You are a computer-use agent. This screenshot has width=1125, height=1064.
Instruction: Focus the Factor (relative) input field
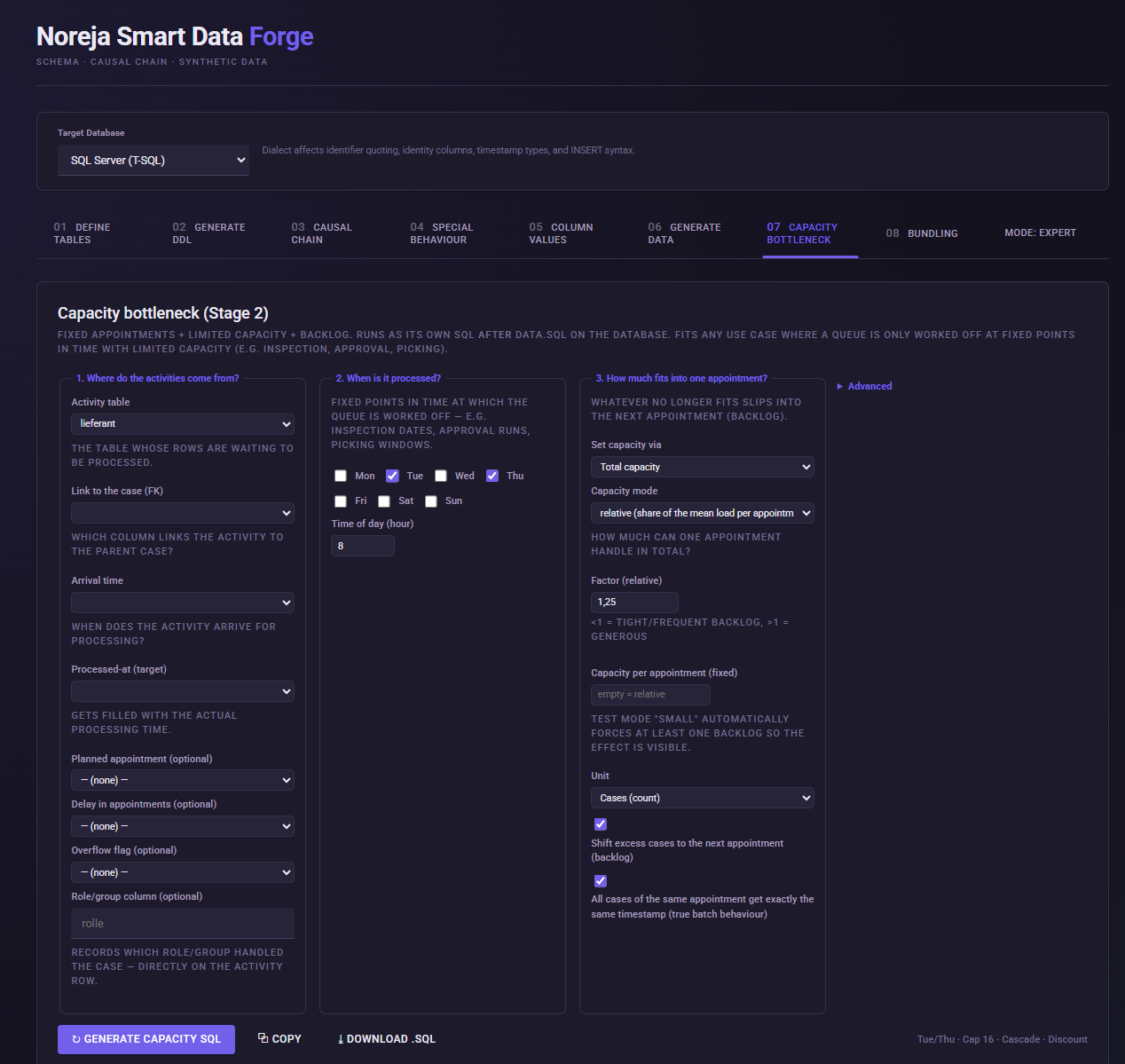(634, 603)
